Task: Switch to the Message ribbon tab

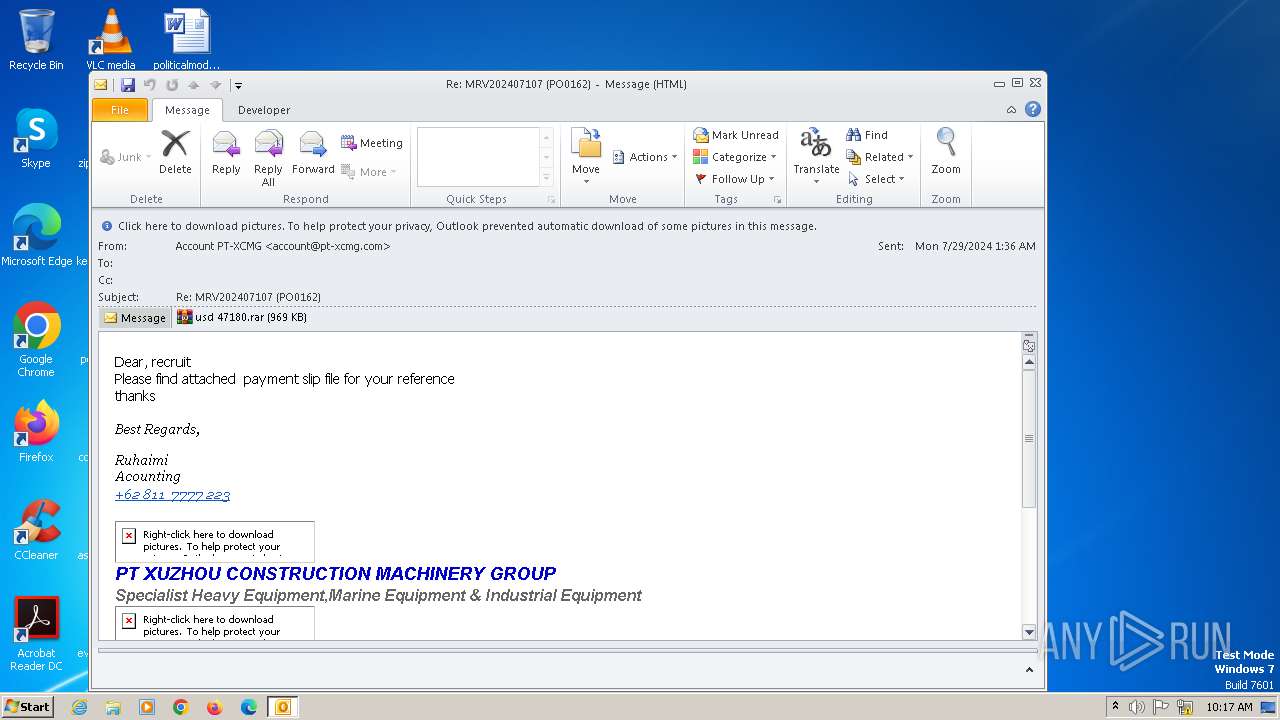Action: (x=187, y=110)
